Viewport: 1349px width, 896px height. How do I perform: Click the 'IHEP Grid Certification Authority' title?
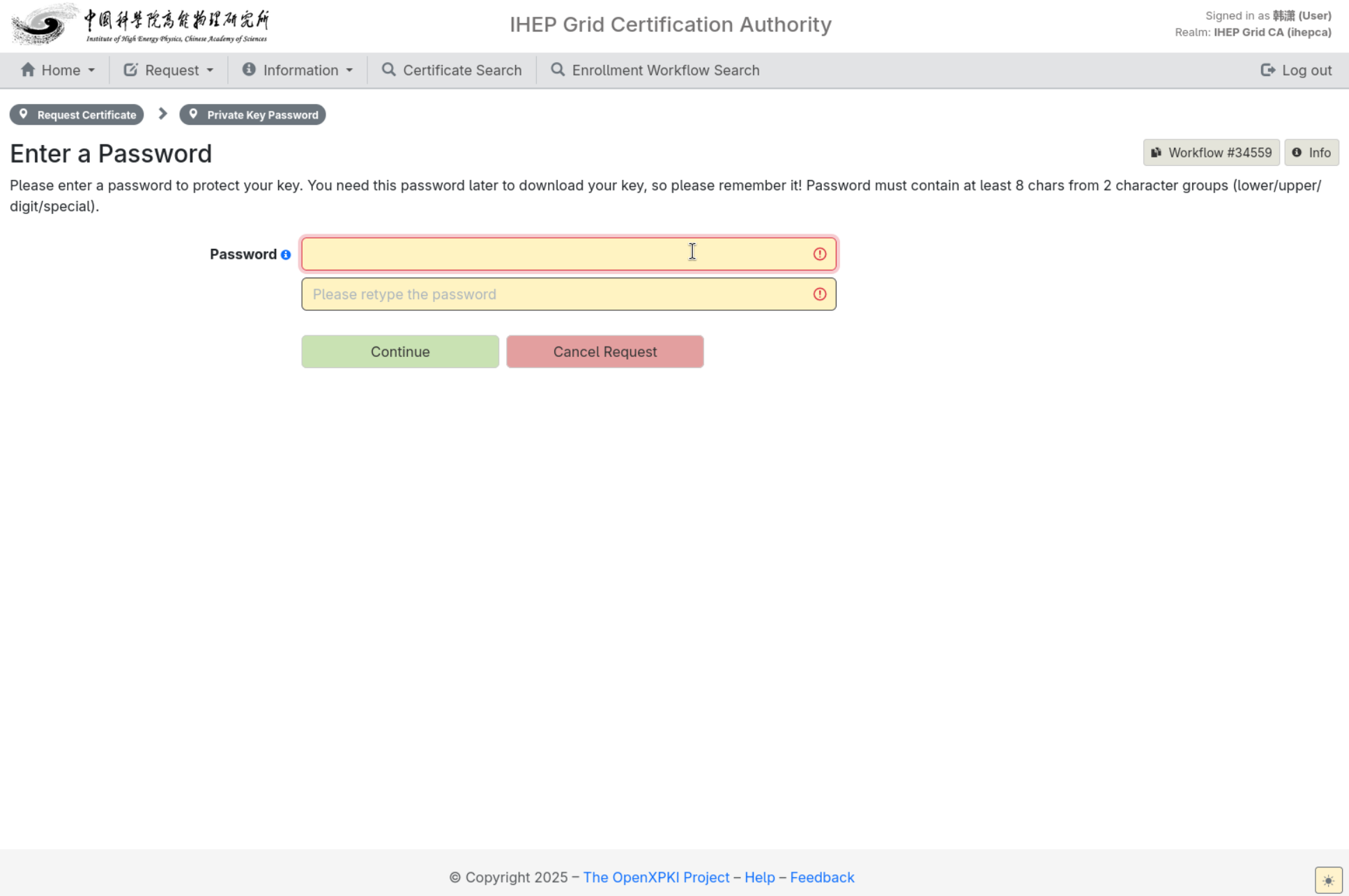671,24
